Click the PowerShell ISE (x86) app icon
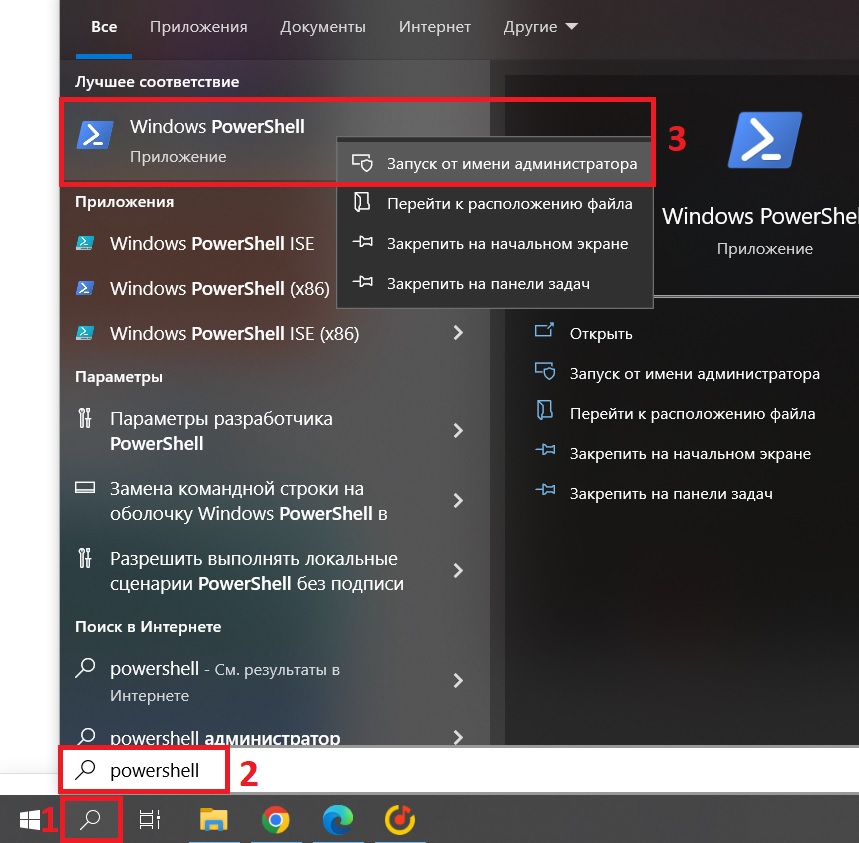The image size is (859, 843). pyautogui.click(x=84, y=332)
